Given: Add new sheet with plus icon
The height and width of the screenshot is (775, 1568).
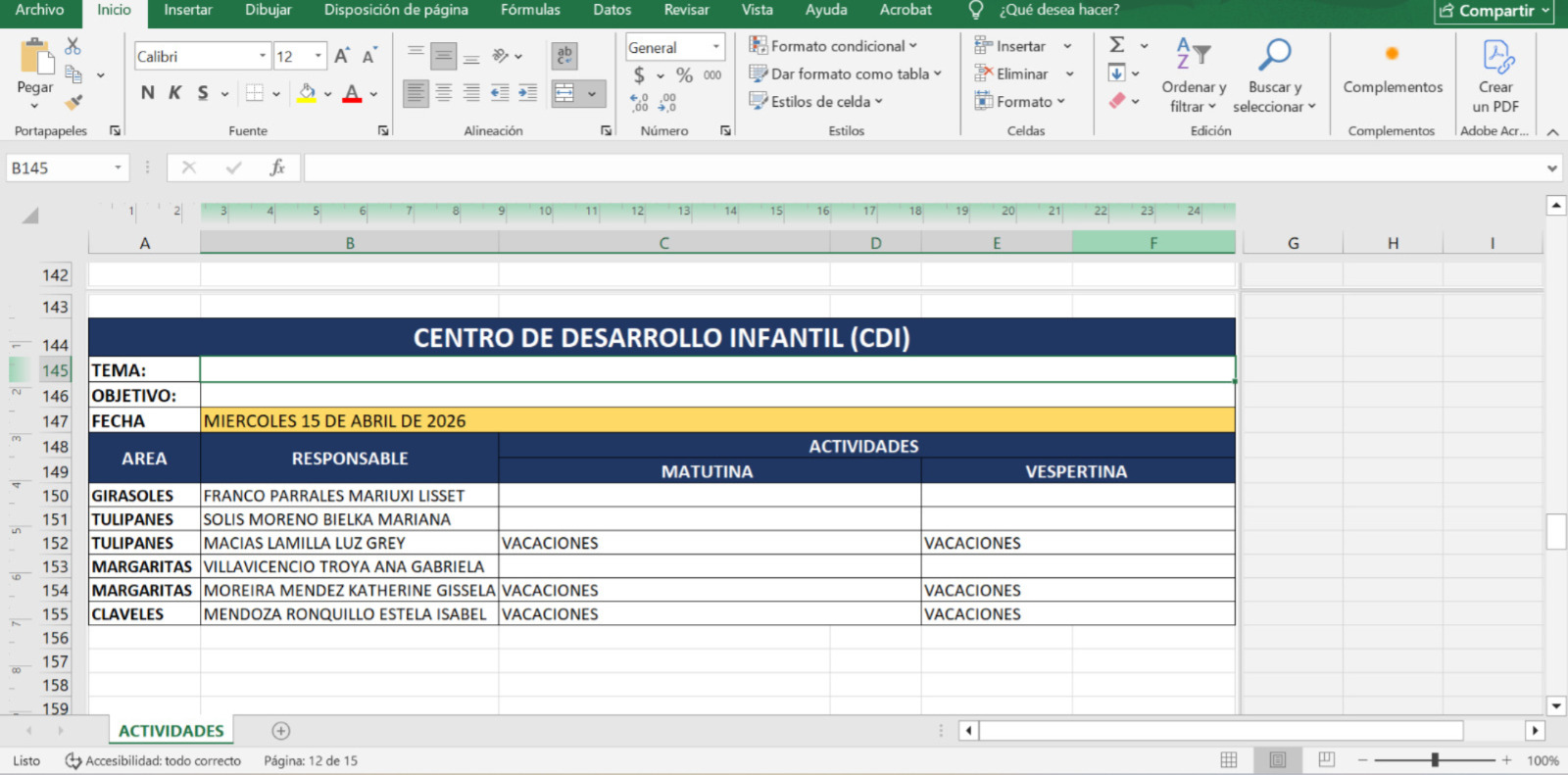Looking at the screenshot, I should (281, 731).
